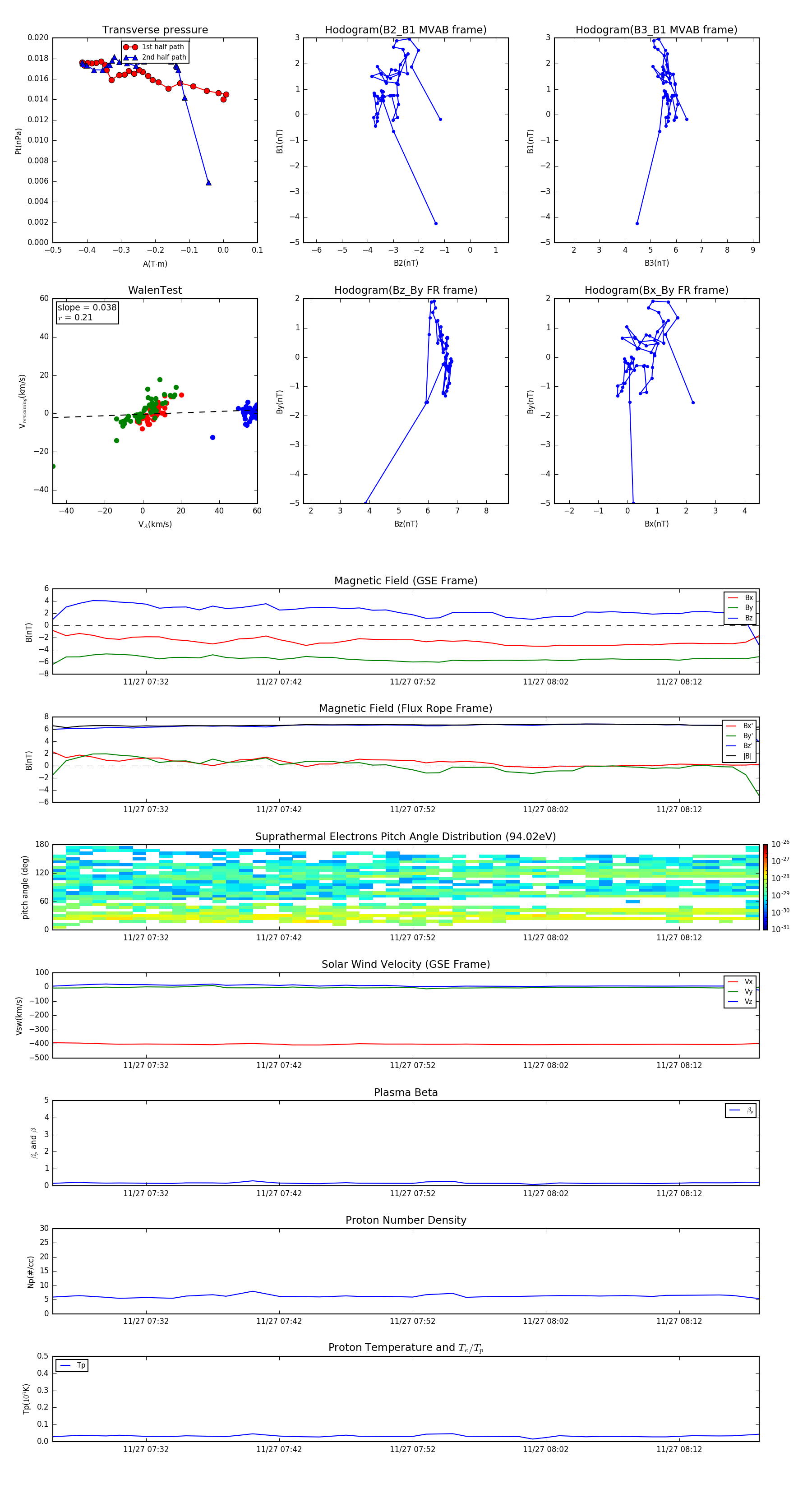812x1489 pixels.
Task: Click the isolated blue dot near -12 in WalenTest
Action: tap(212, 438)
